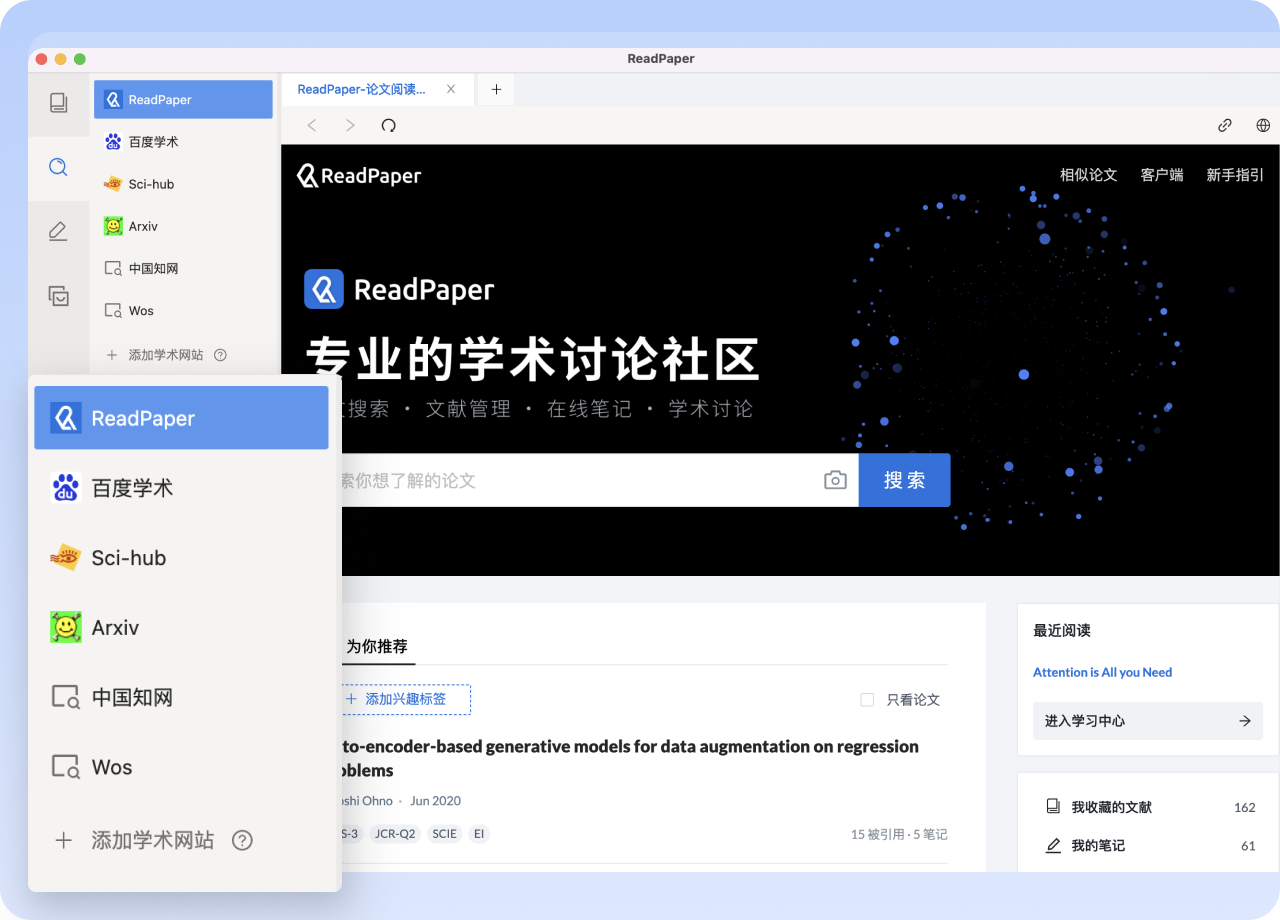This screenshot has width=1280, height=920.
Task: Close the ReadPaper-论文阅读 tab
Action: point(451,89)
